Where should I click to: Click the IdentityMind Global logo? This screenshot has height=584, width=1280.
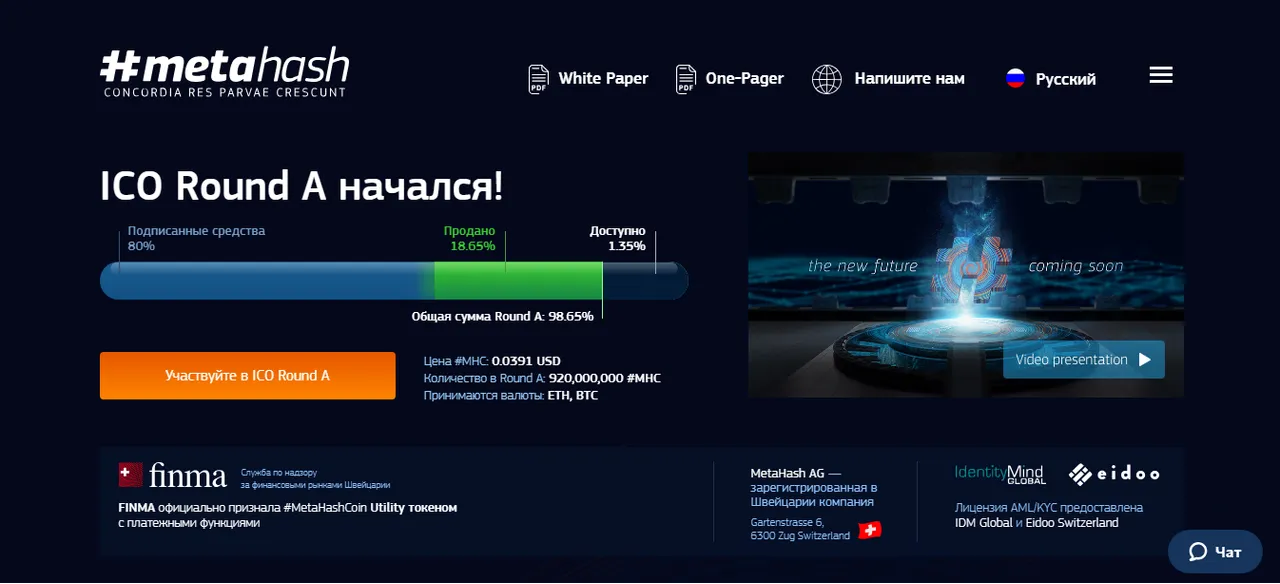click(999, 473)
